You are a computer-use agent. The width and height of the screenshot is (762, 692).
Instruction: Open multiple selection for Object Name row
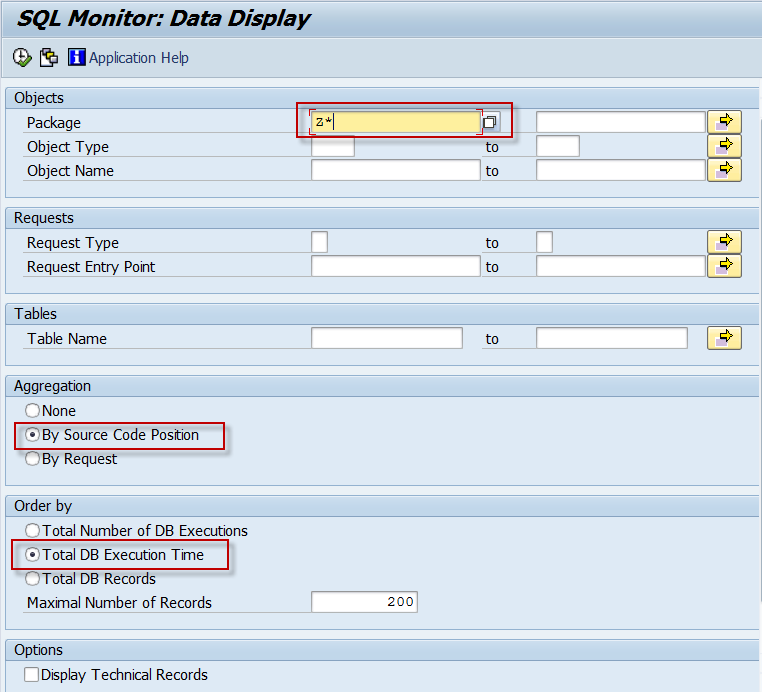724,170
